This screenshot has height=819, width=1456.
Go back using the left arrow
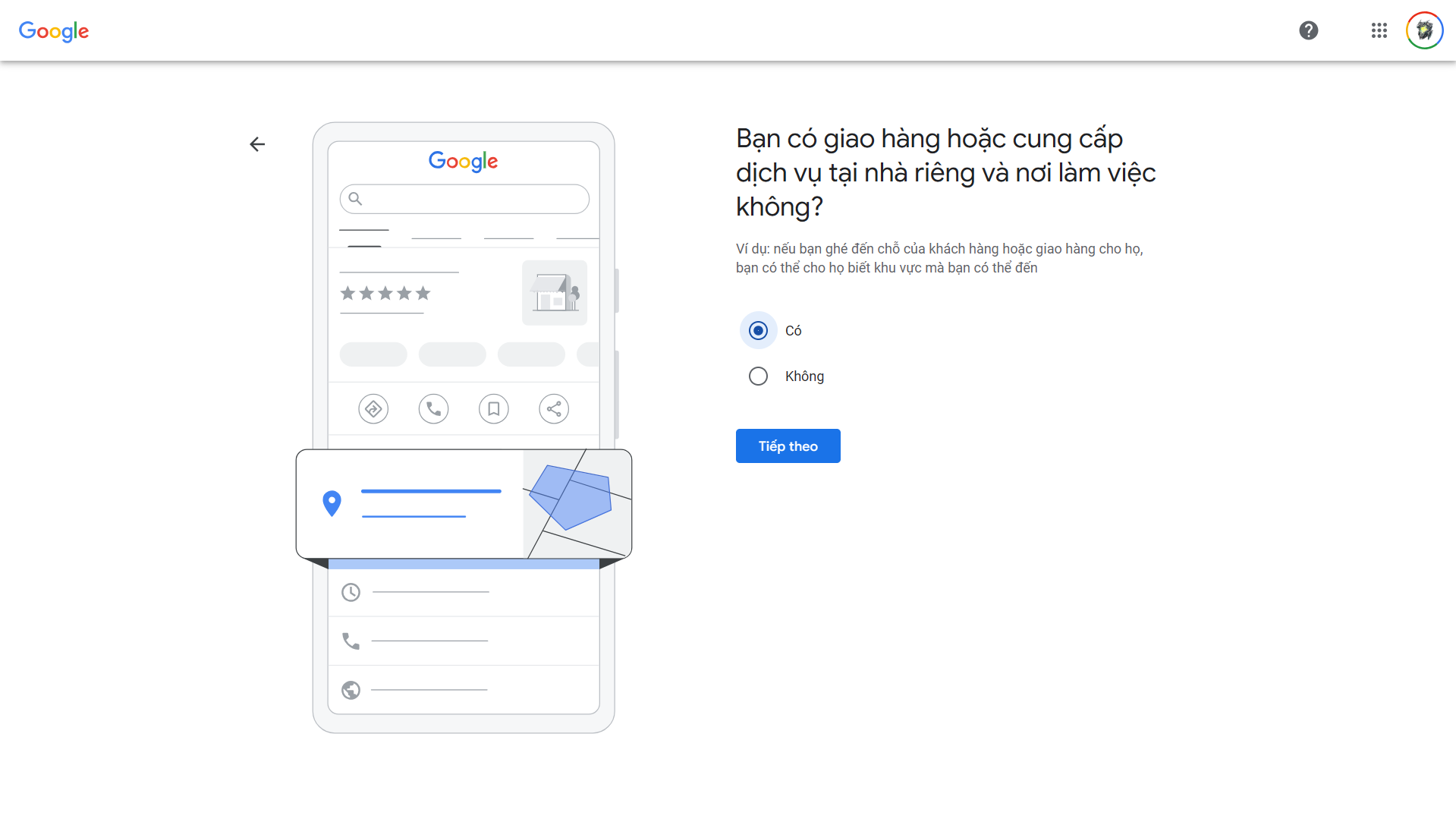pos(257,144)
